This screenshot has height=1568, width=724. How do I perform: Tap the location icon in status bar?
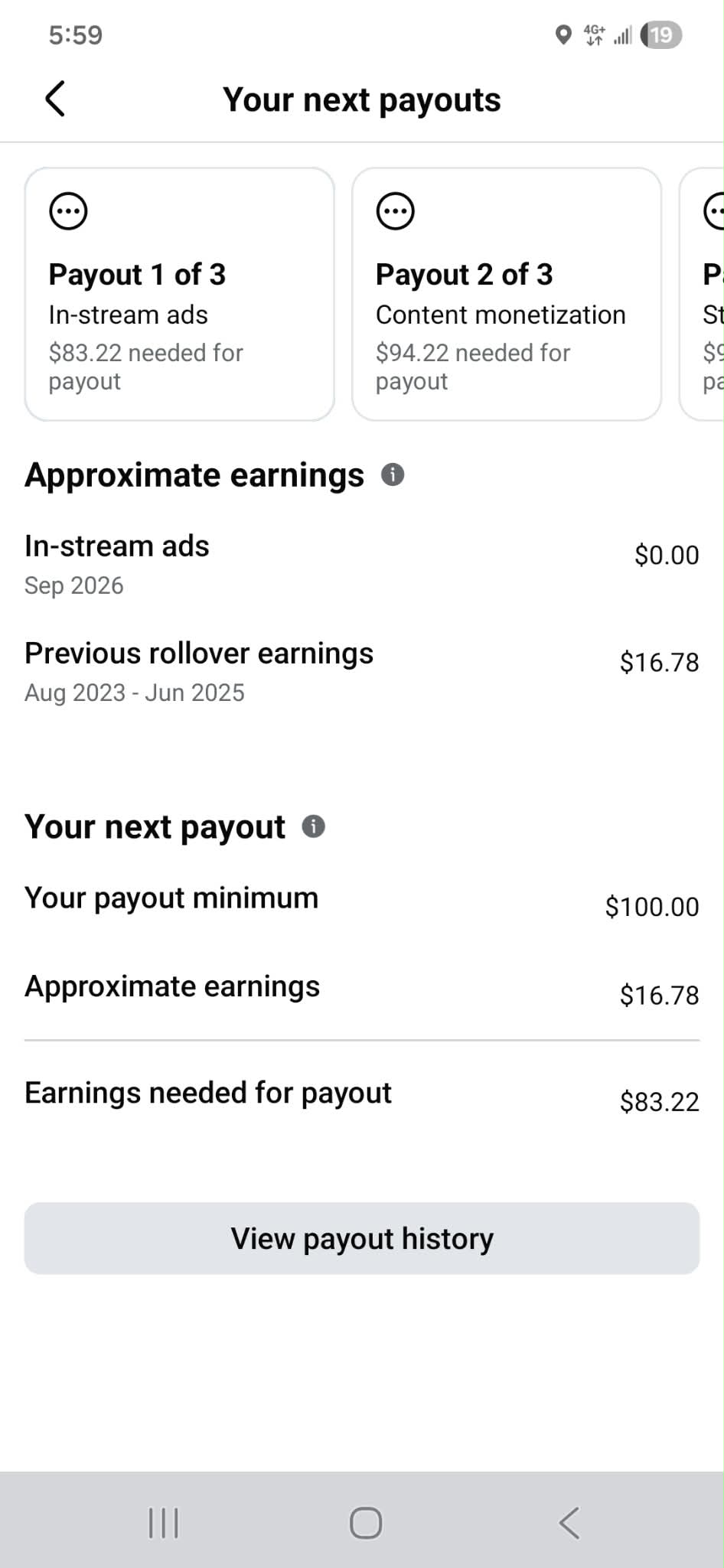point(563,35)
